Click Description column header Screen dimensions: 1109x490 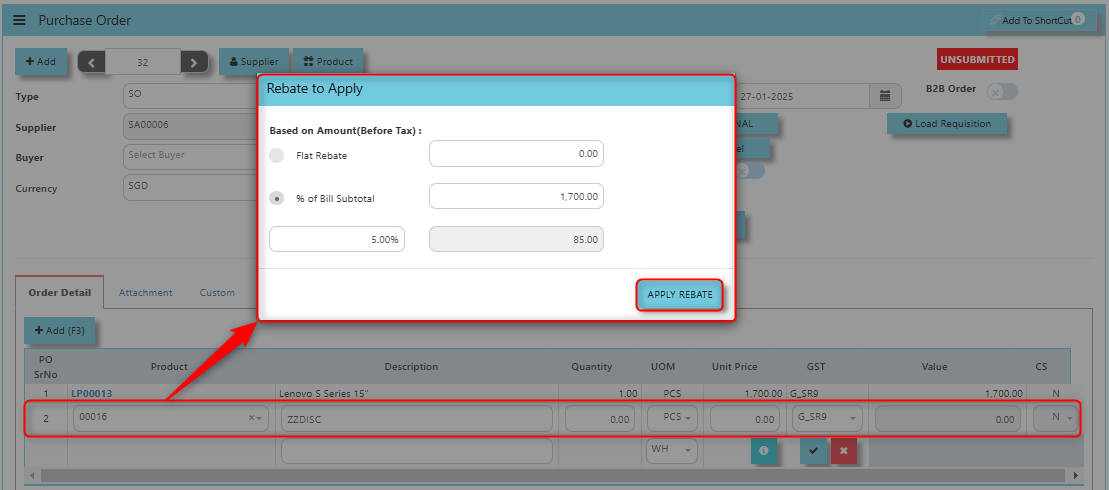click(x=411, y=366)
